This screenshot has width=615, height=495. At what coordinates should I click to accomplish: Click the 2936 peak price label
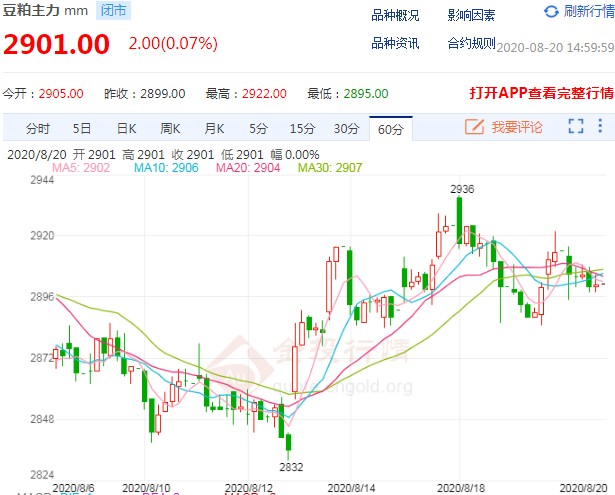point(462,189)
